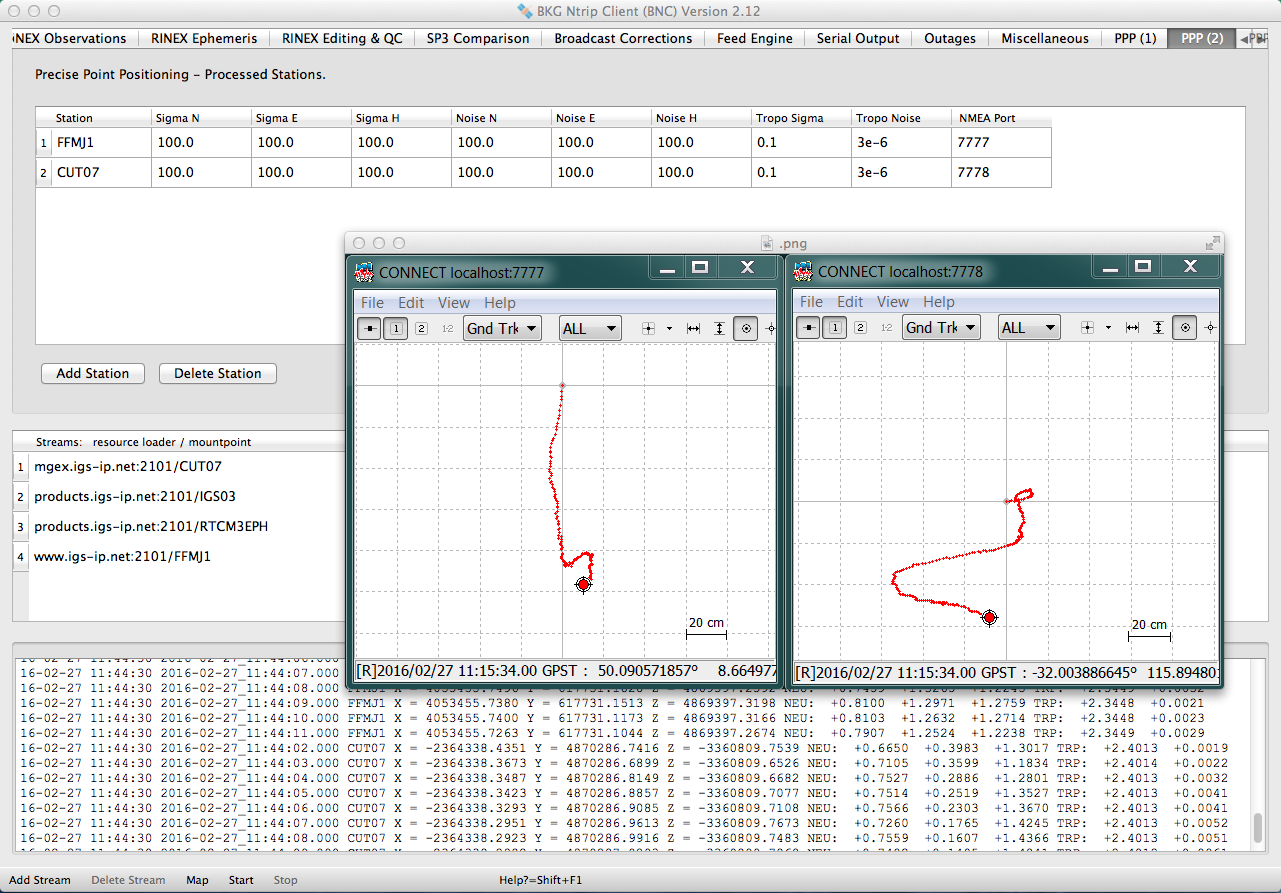Click the Add Station button

(x=93, y=373)
